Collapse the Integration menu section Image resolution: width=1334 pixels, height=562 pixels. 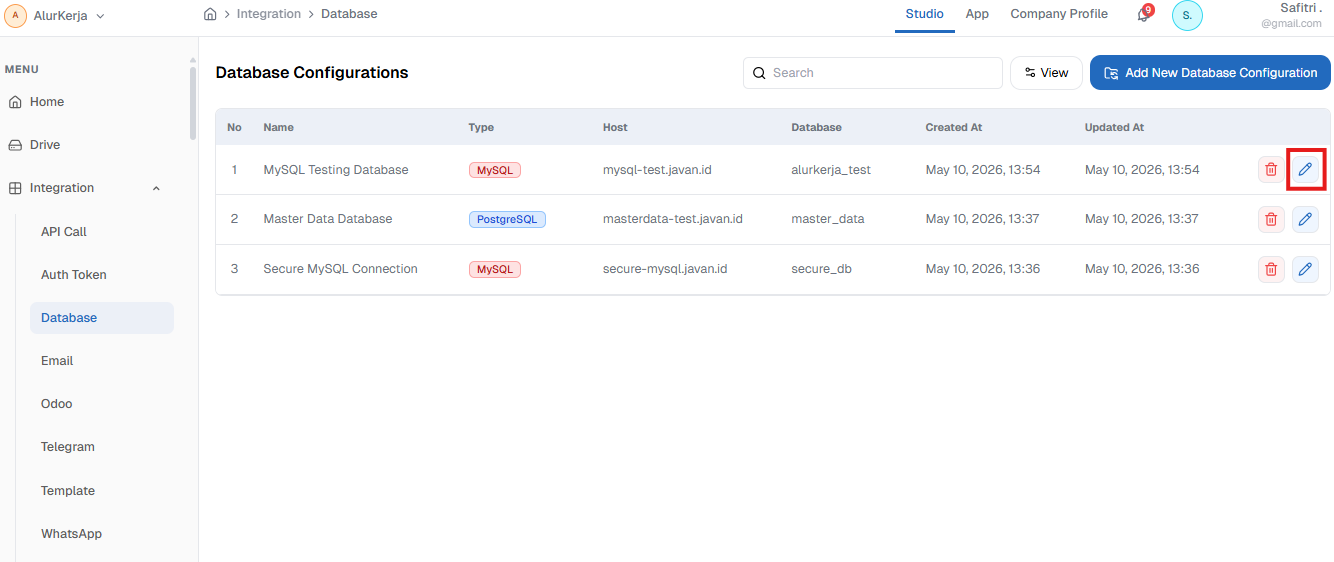(x=156, y=188)
